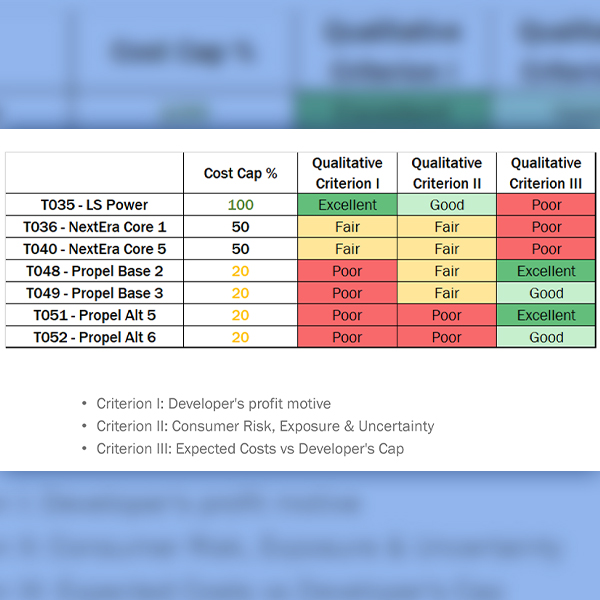The width and height of the screenshot is (600, 600).
Task: Click the green 100 cost cap value
Action: pyautogui.click(x=240, y=205)
